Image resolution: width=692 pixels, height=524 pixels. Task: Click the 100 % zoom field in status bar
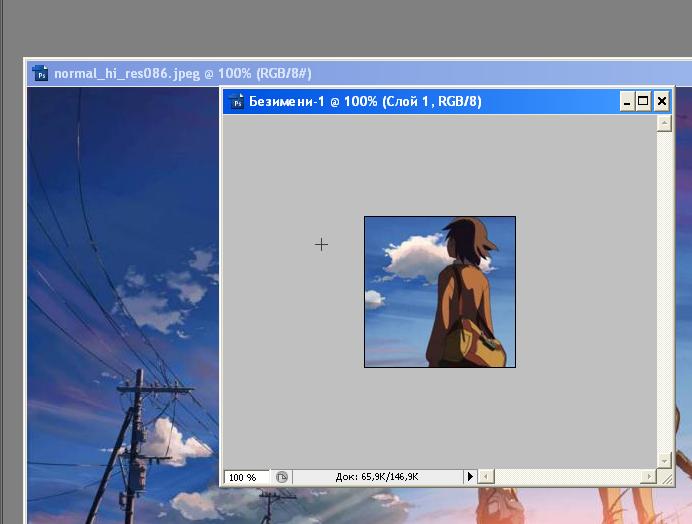pyautogui.click(x=247, y=477)
